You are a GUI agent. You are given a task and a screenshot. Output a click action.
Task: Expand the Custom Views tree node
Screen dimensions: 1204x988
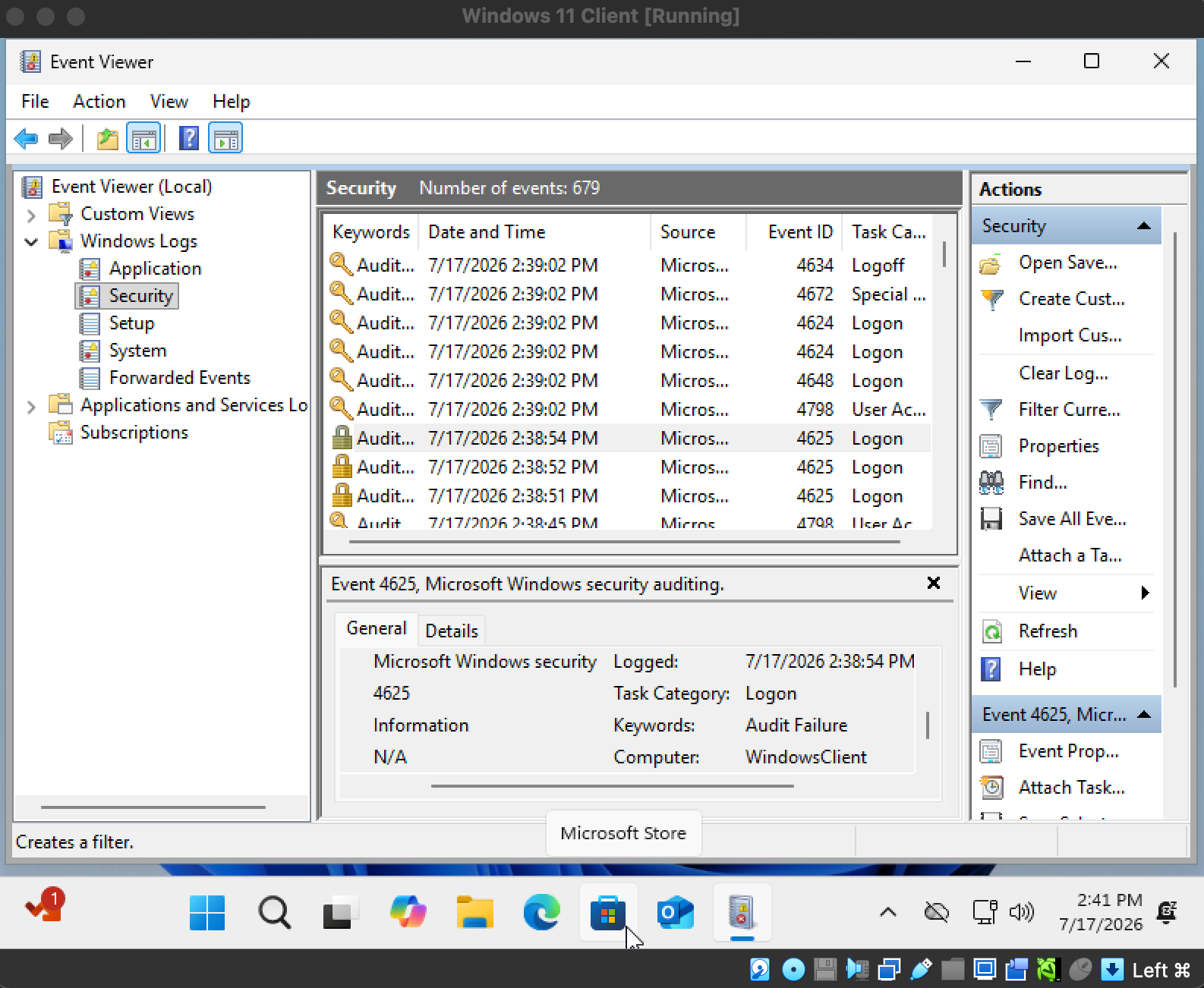31,216
